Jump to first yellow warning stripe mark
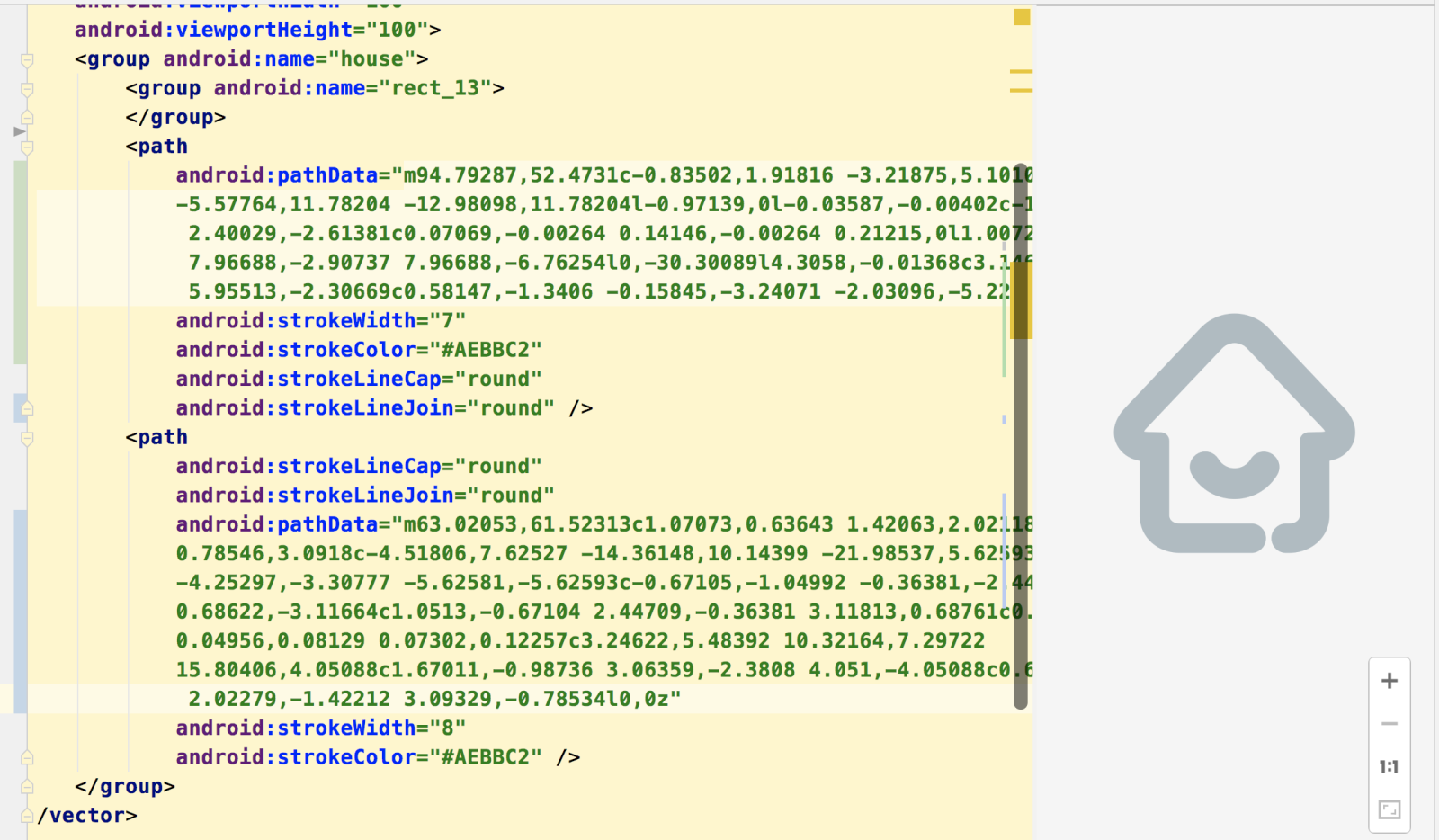 1021,71
